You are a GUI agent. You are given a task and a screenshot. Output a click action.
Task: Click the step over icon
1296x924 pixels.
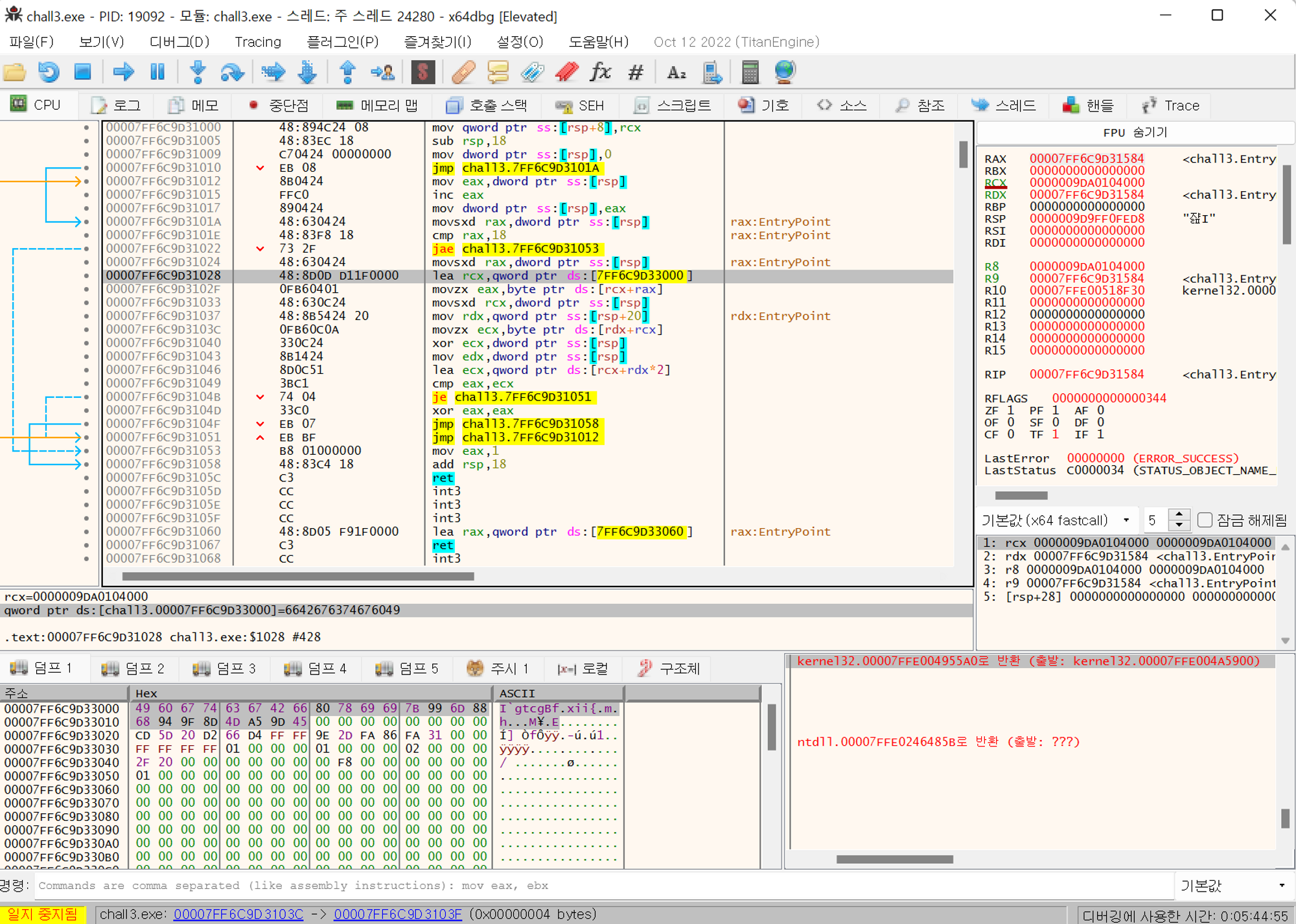point(232,72)
